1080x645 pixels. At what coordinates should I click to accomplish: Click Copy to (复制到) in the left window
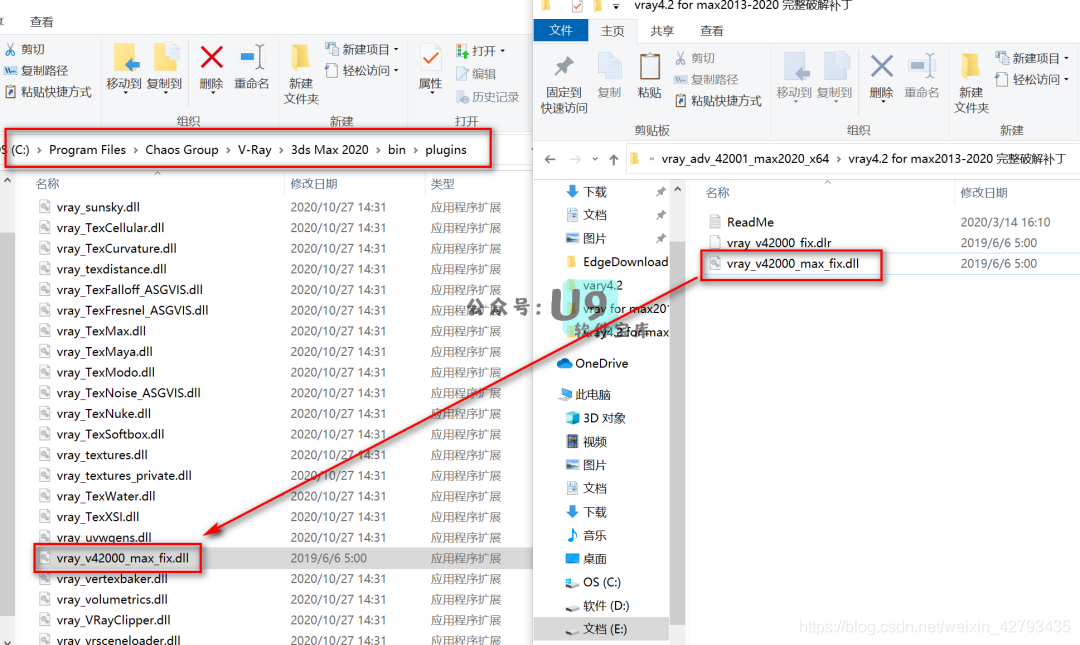point(165,67)
